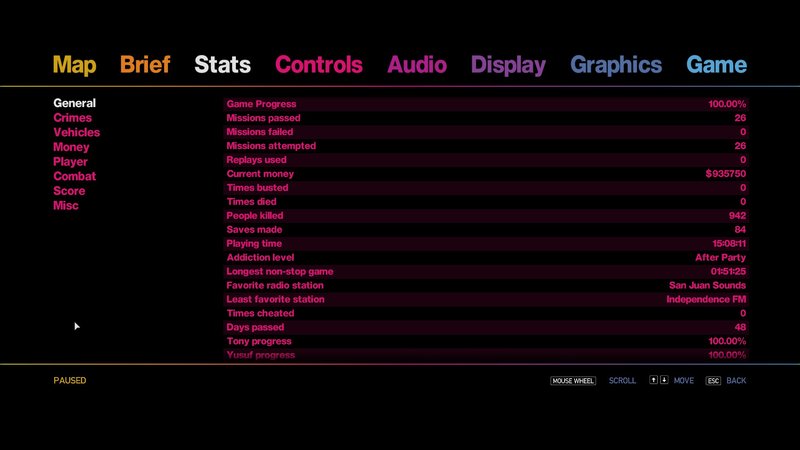The image size is (800, 450).
Task: Select the Combat stats category
Action: pos(74,177)
